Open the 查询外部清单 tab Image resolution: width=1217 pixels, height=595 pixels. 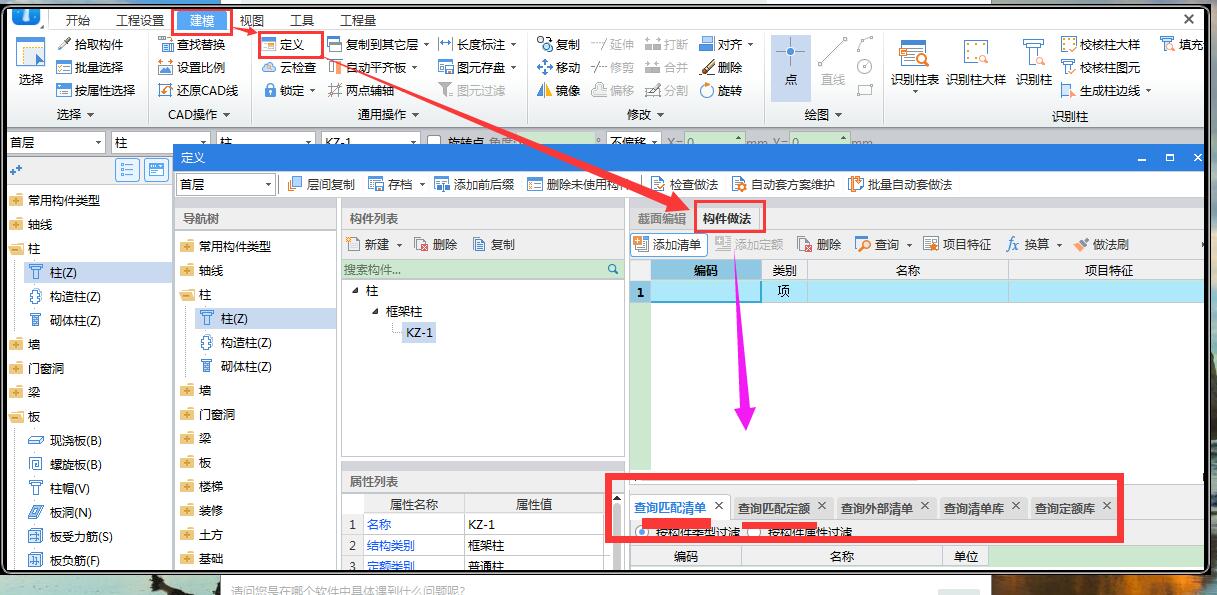click(x=877, y=508)
